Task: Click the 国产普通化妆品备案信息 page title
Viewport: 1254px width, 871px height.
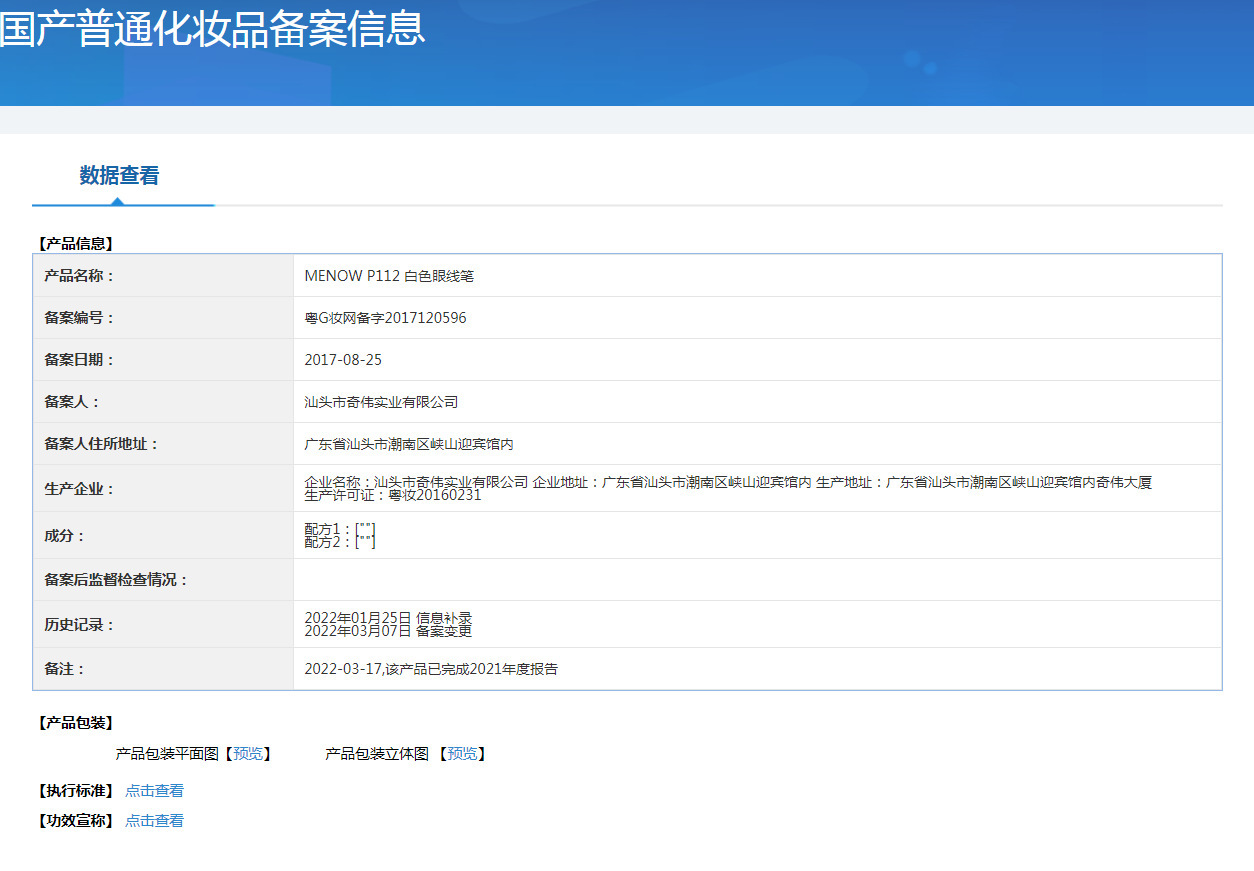Action: click(x=213, y=28)
